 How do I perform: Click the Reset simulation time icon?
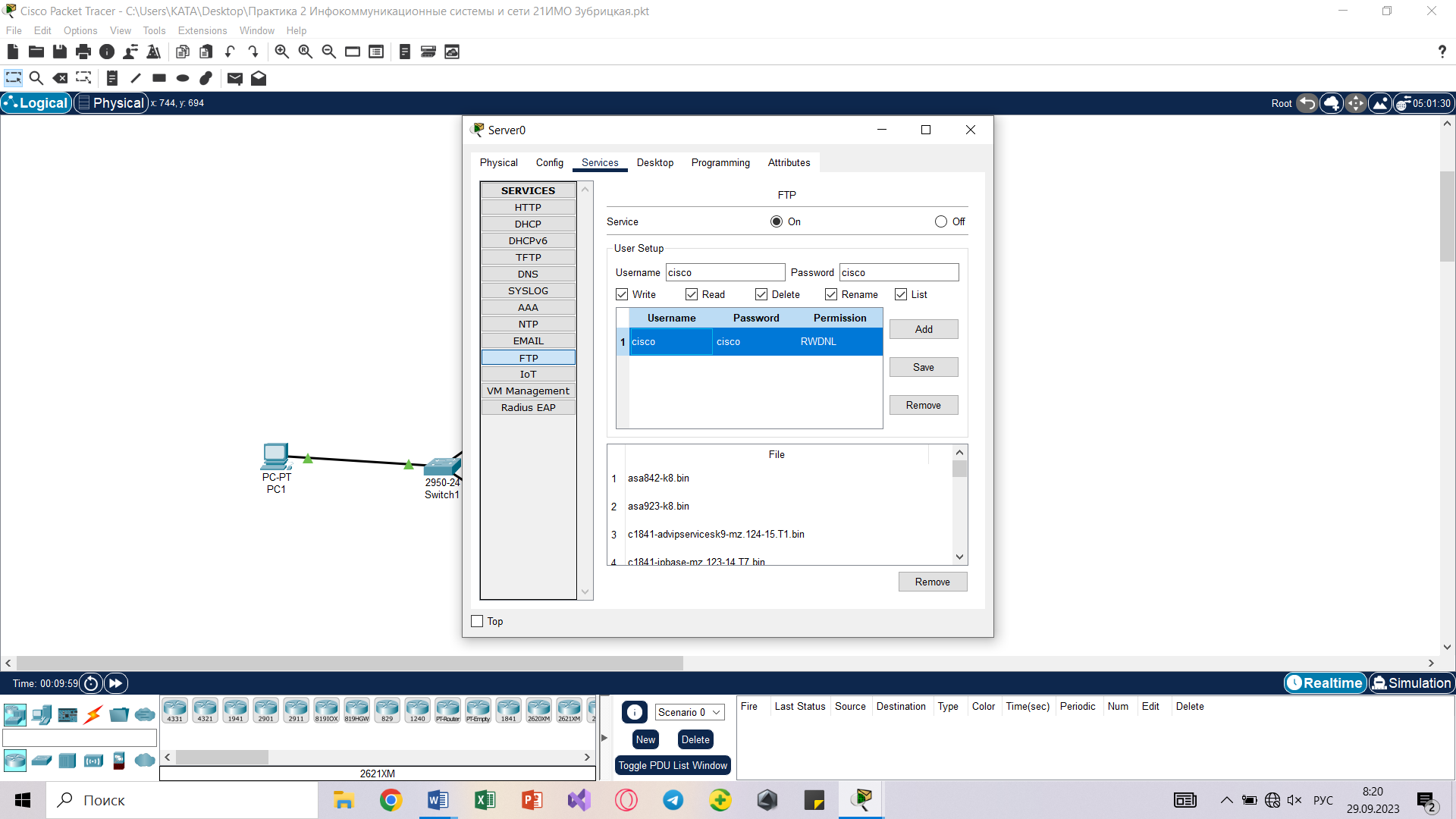[91, 683]
